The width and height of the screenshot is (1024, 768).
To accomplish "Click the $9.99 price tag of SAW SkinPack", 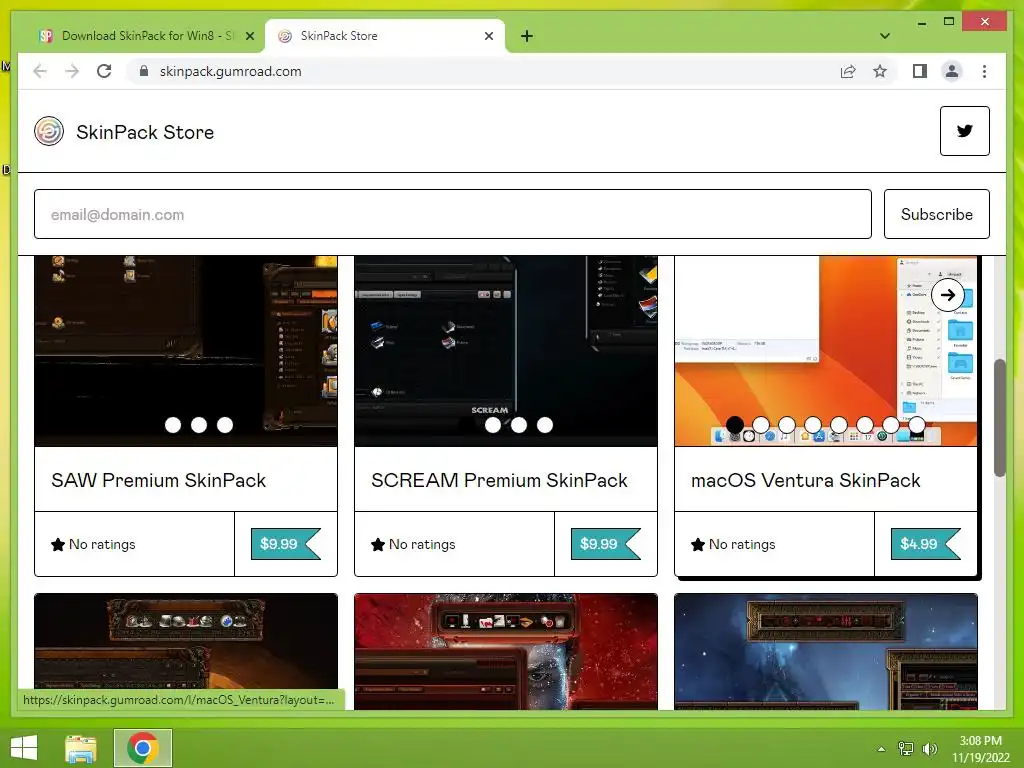I will (285, 544).
